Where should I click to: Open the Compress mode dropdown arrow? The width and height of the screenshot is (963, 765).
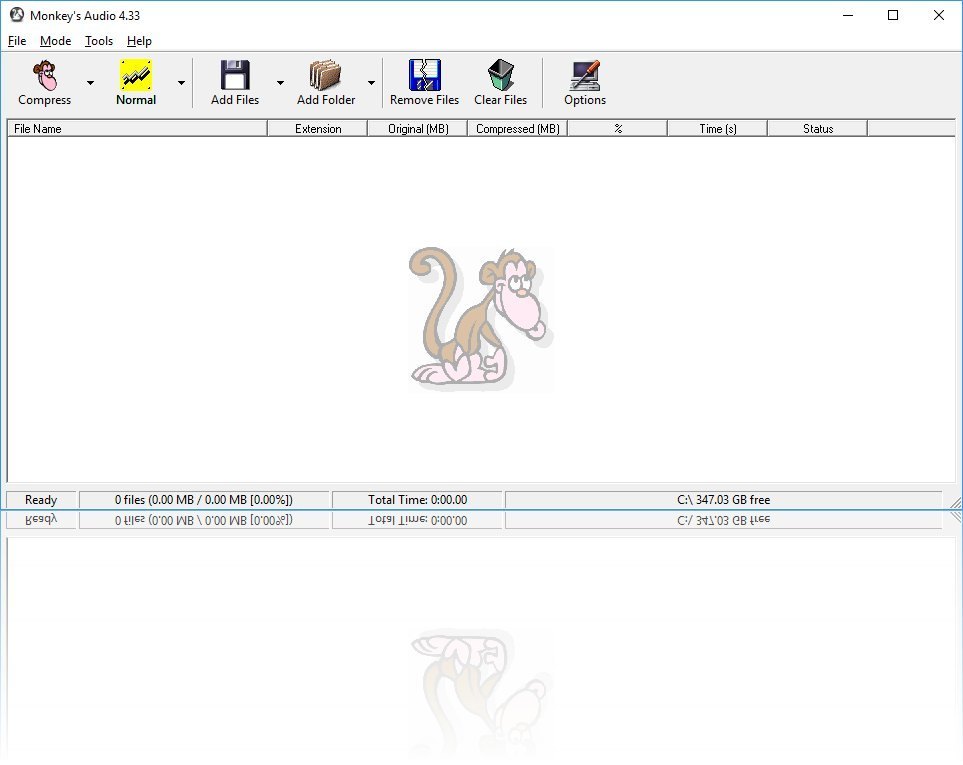click(89, 84)
